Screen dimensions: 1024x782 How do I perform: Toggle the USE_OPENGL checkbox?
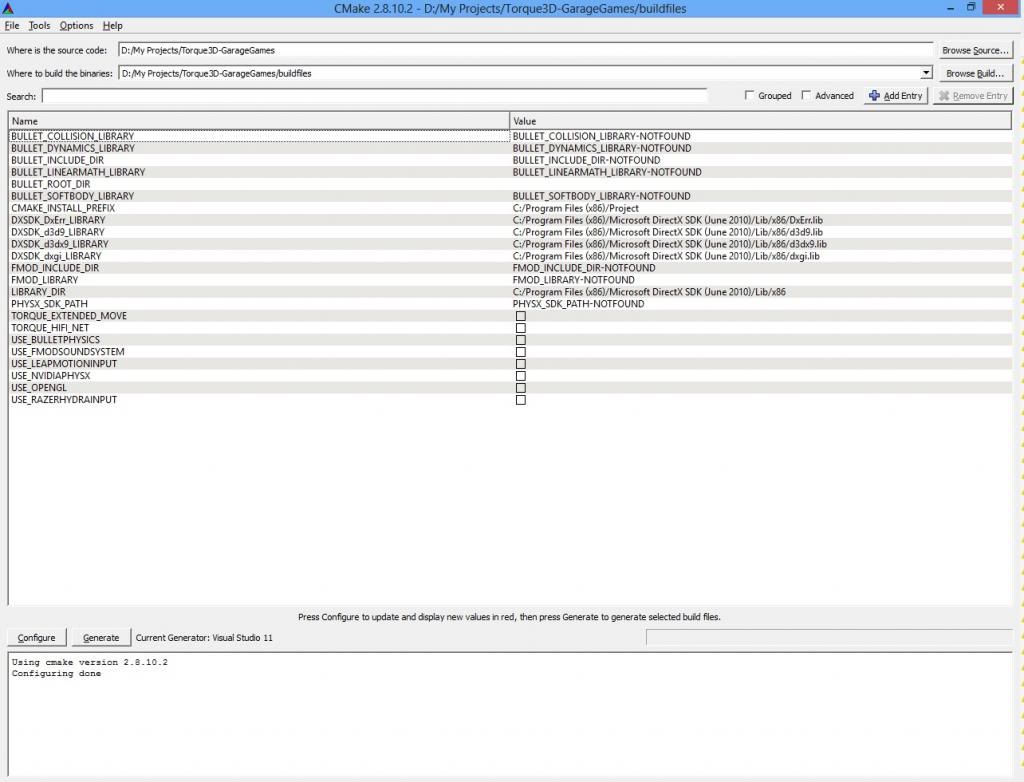(520, 388)
